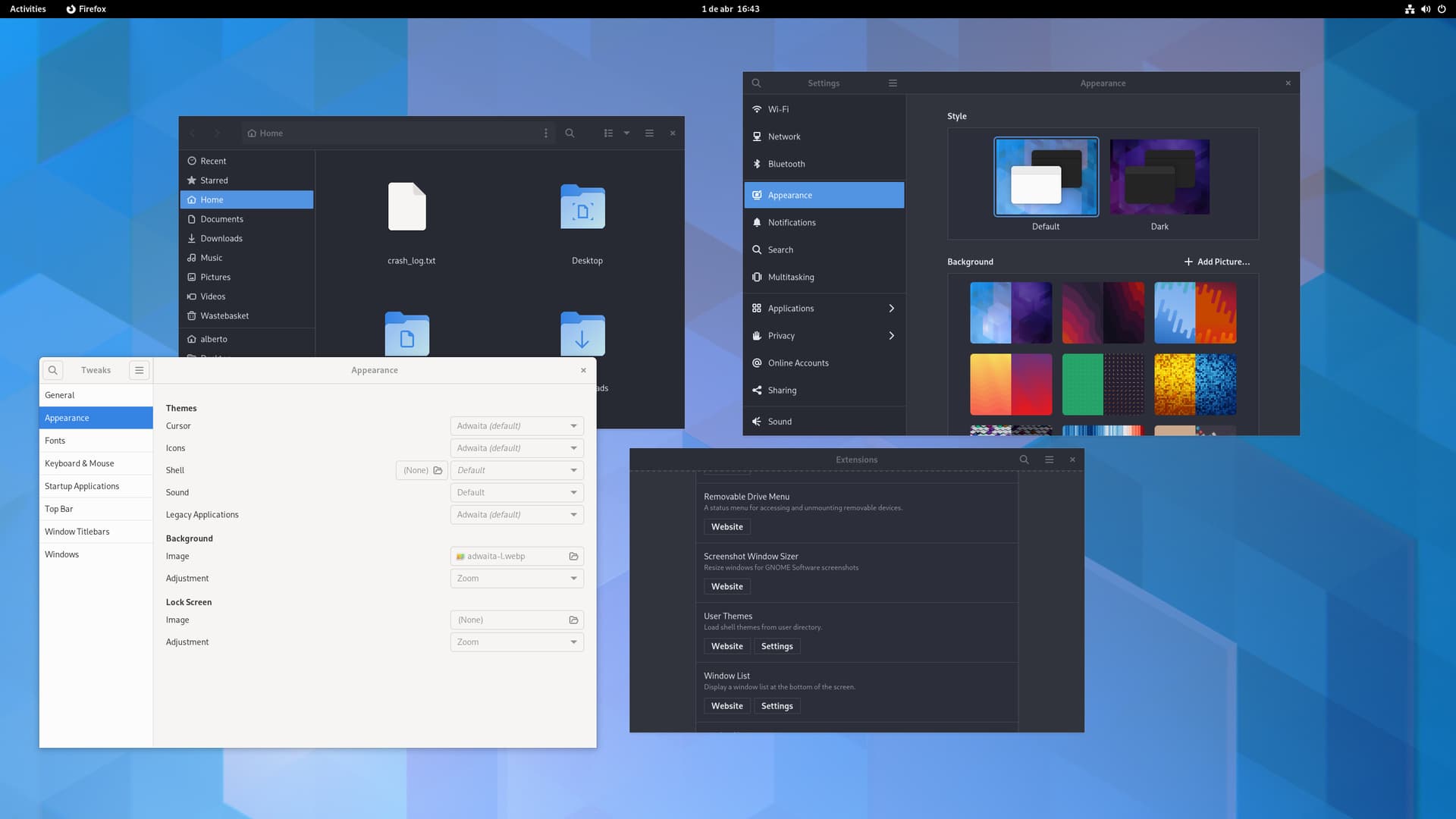The image size is (1456, 819).
Task: Choose the blue and purple geometric background
Action: pos(1011,313)
